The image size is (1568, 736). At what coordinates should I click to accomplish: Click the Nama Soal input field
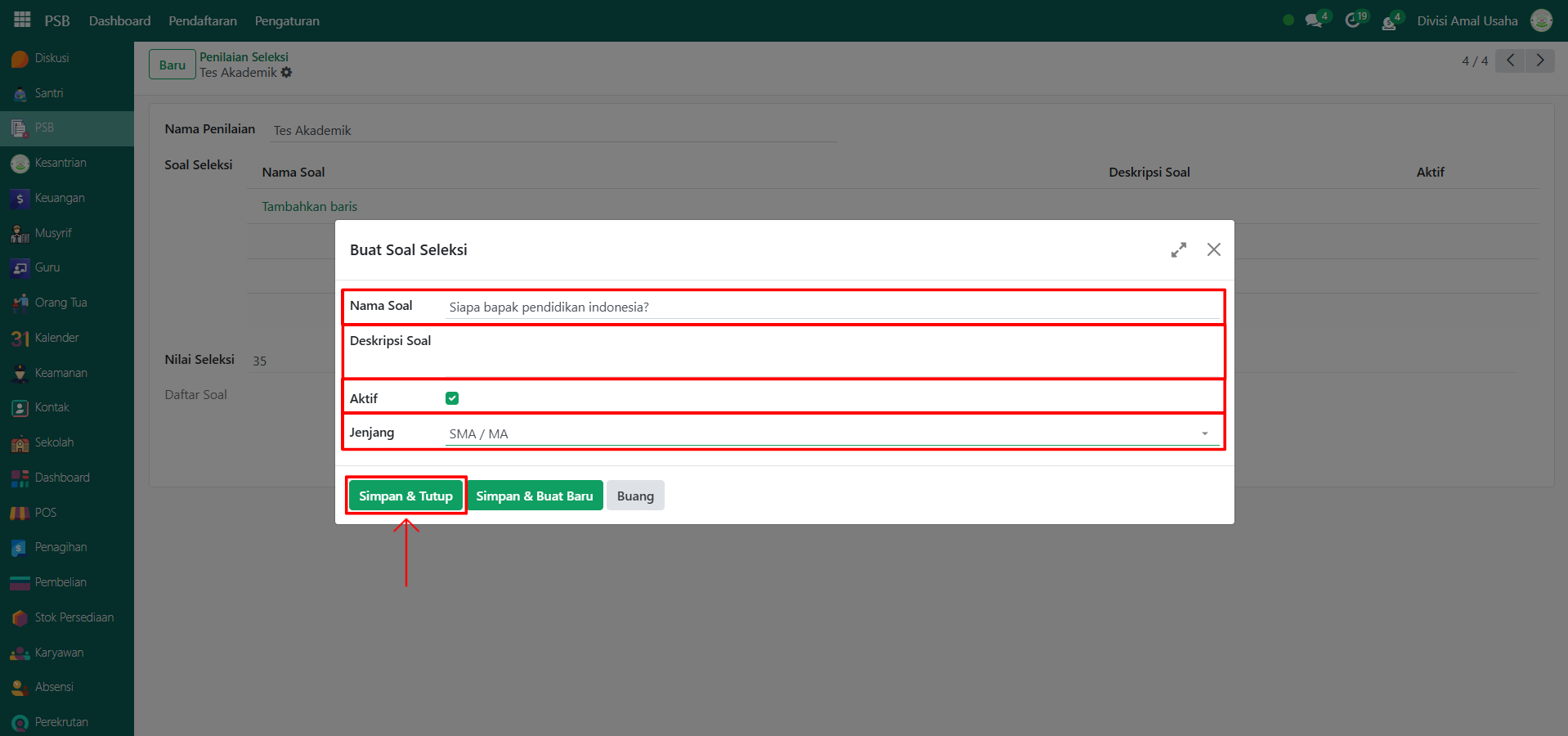pos(832,307)
